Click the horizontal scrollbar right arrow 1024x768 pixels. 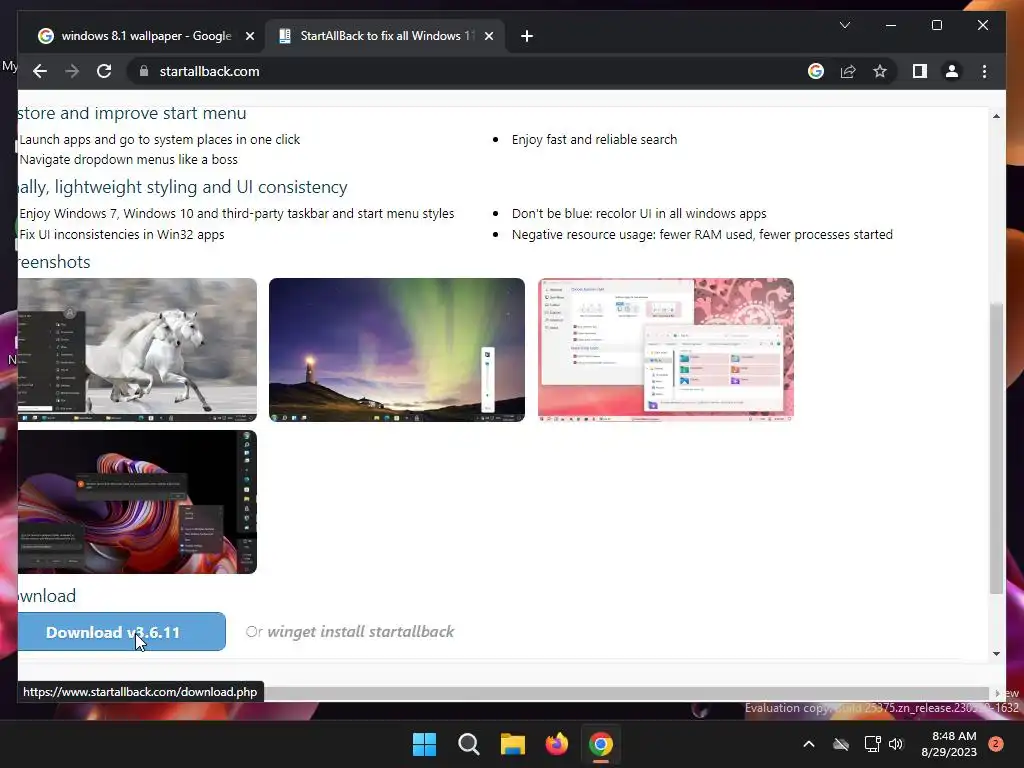tap(997, 693)
